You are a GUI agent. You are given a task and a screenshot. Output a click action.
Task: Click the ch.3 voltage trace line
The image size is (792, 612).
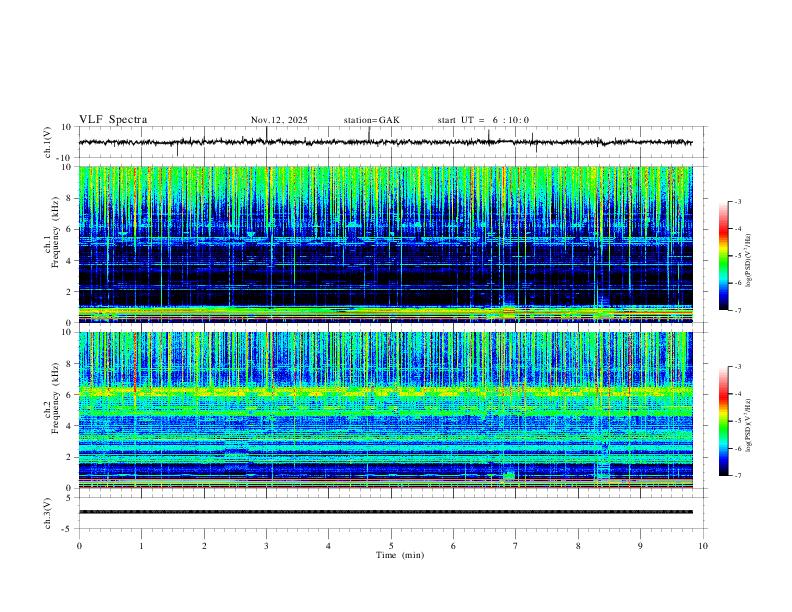tap(385, 512)
